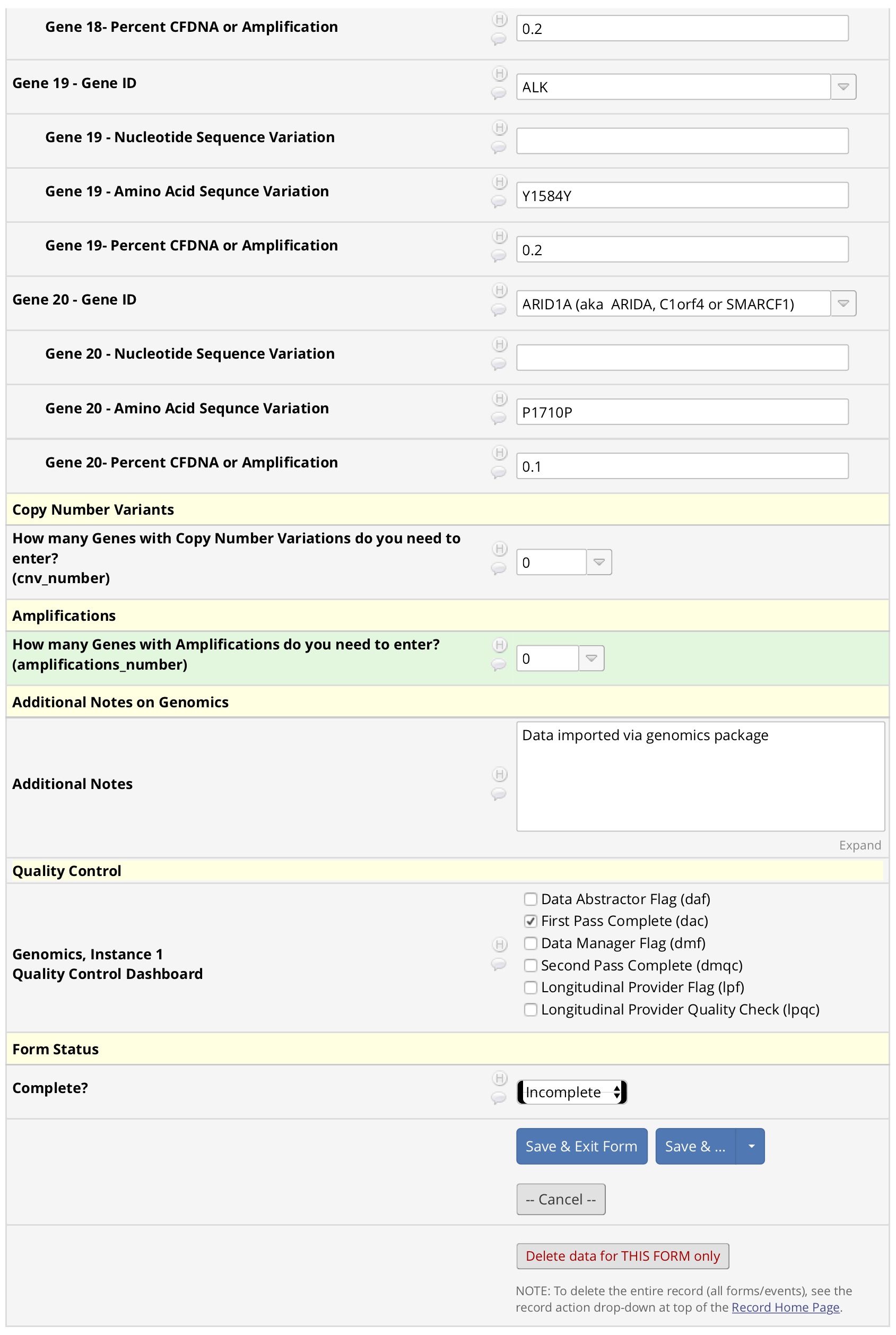Open the Complete? status selector
The image size is (896, 1335).
[x=572, y=1091]
